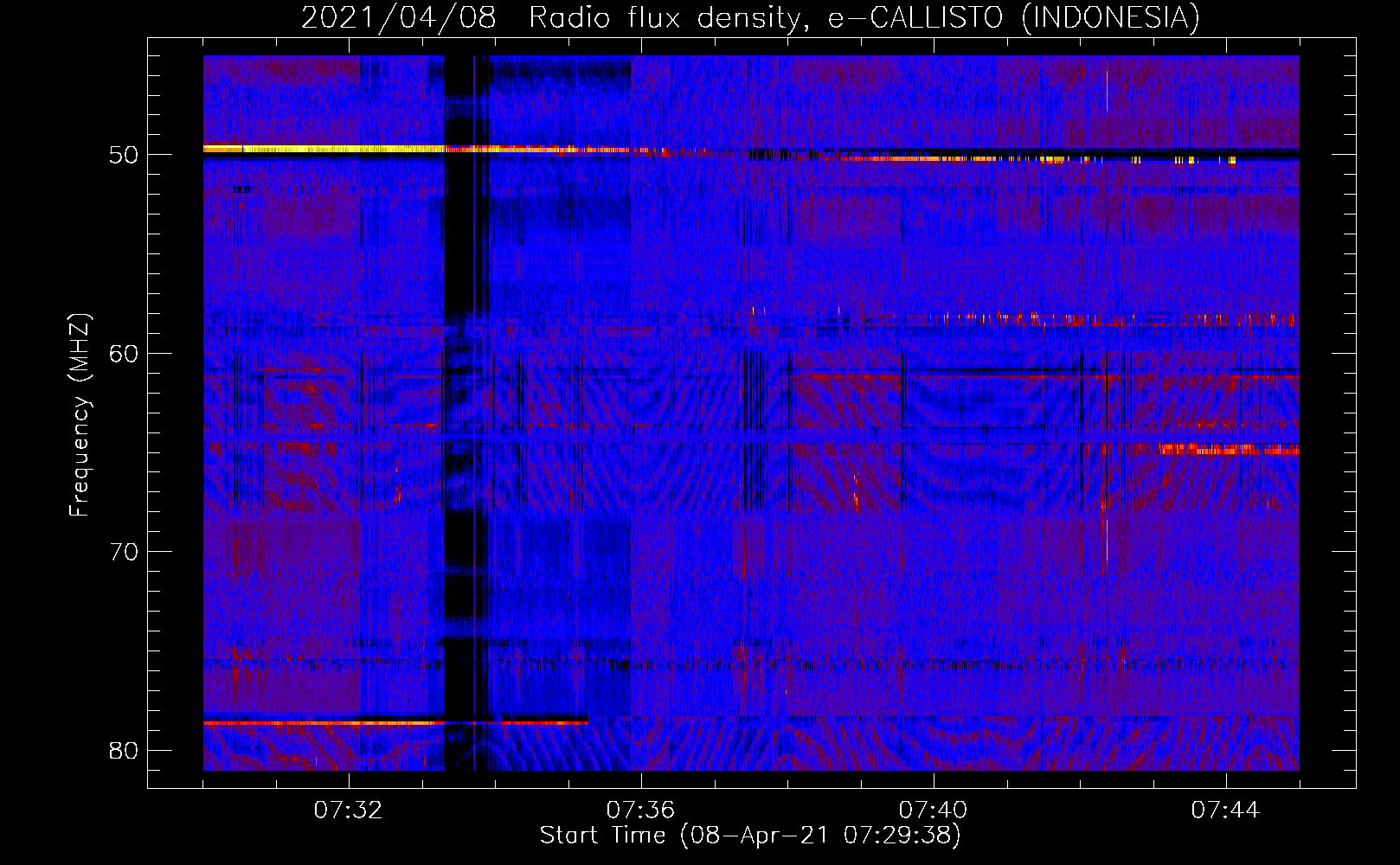Click the "Frequency (MHZ)" axis label
1400x865 pixels.
(79, 415)
